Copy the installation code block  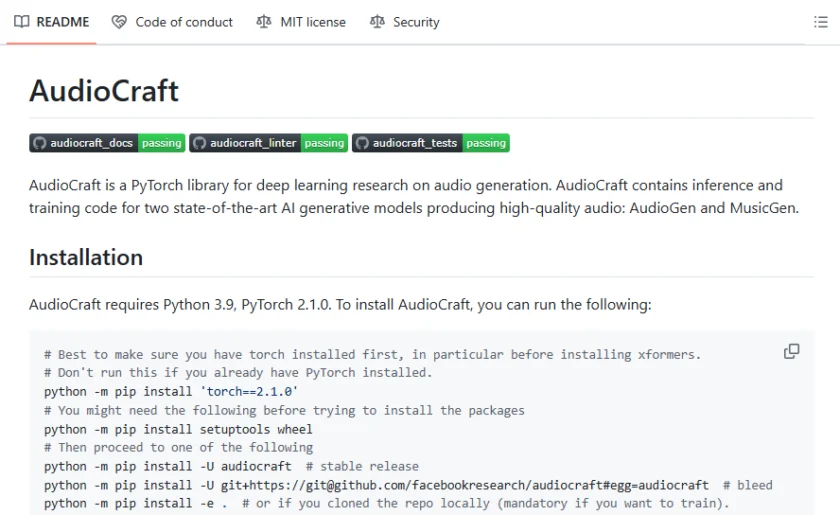click(791, 352)
